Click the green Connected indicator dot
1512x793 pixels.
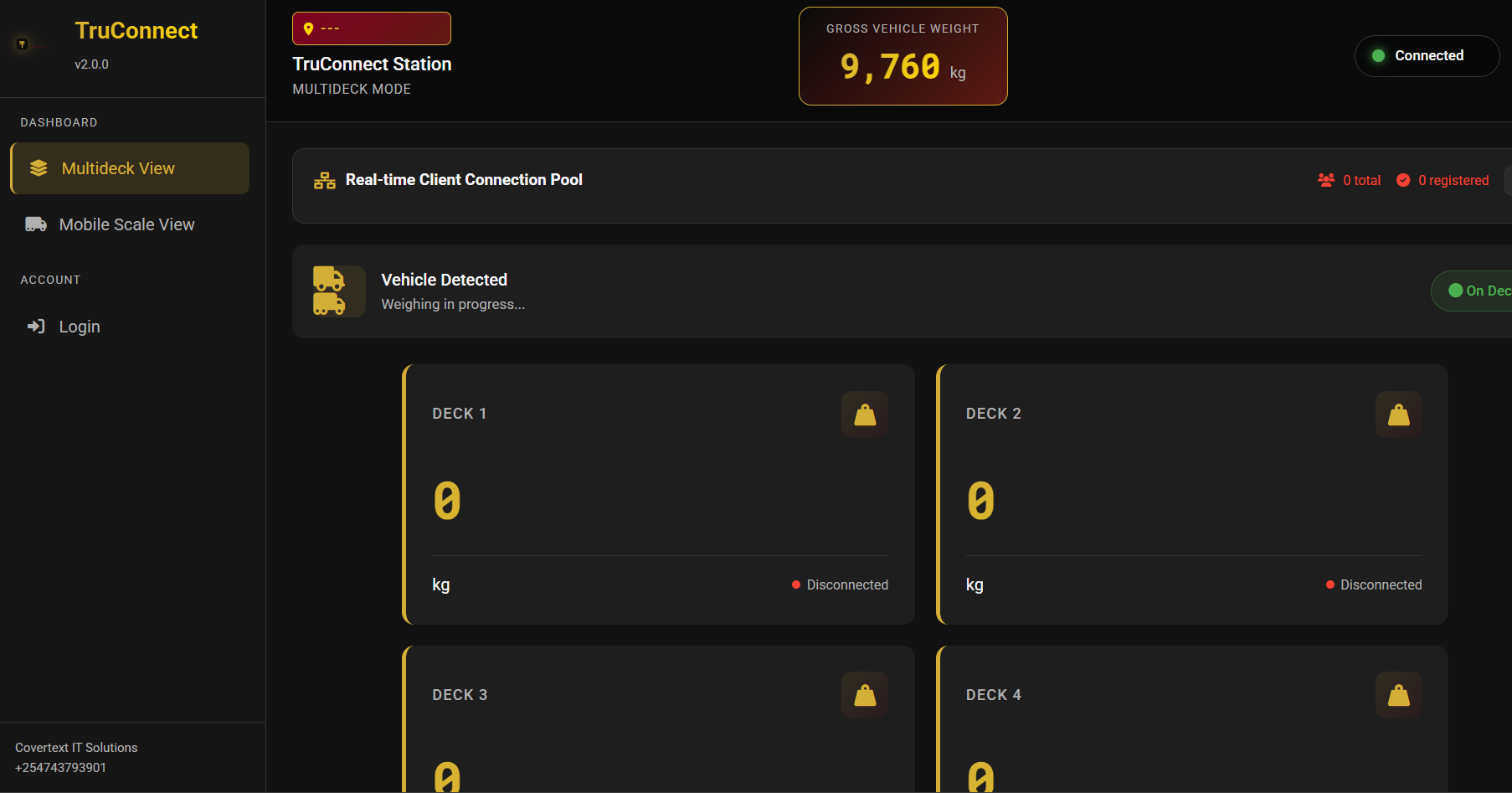tap(1378, 56)
